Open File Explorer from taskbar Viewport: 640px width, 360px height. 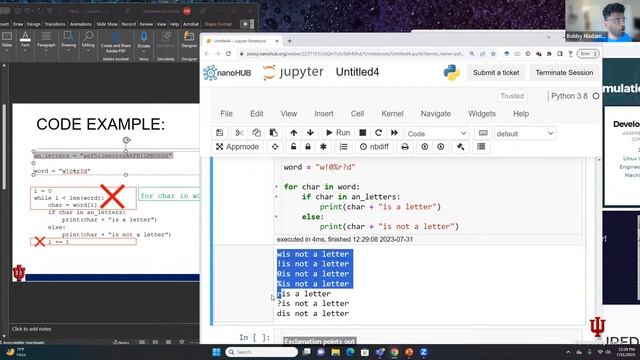click(336, 352)
